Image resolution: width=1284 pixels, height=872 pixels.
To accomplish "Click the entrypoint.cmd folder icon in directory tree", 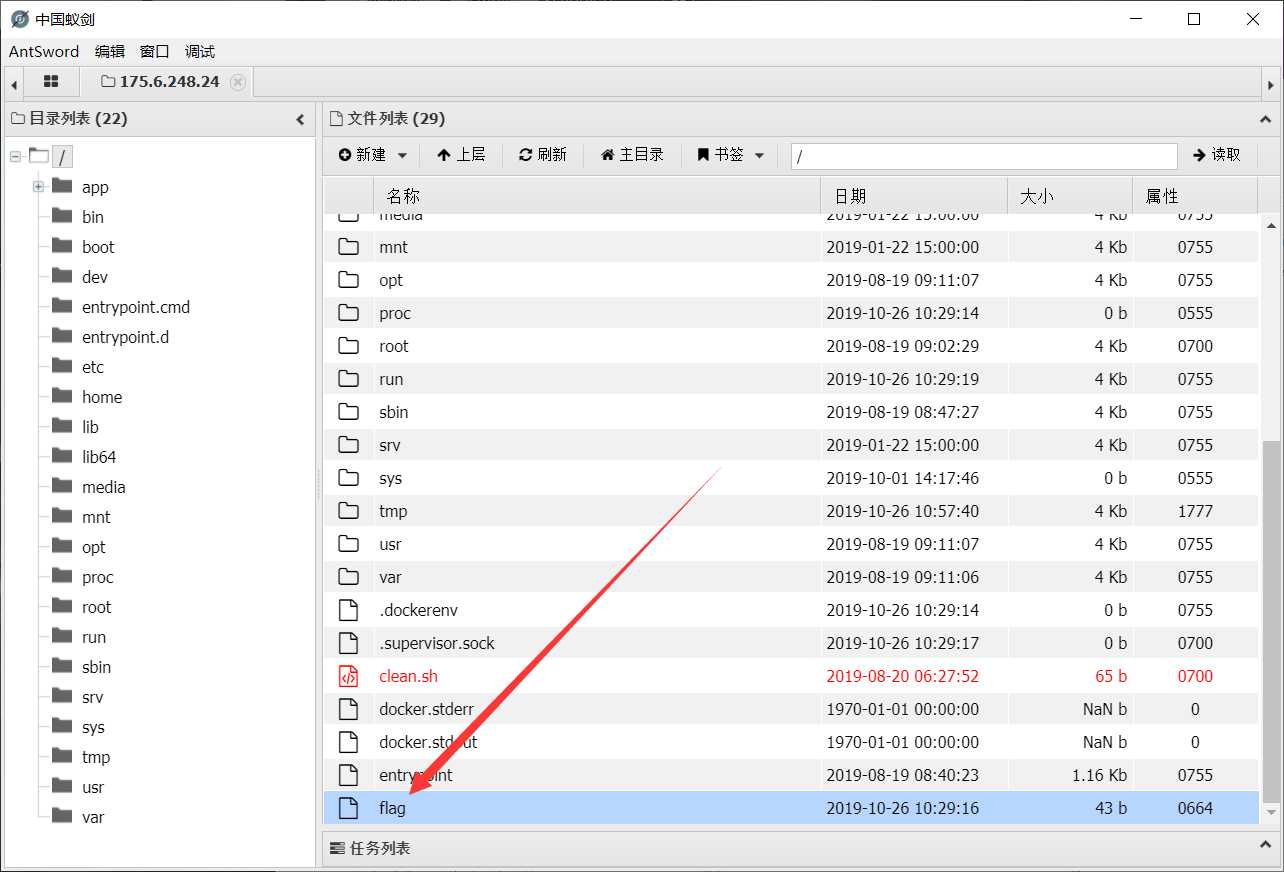I will pyautogui.click(x=62, y=306).
